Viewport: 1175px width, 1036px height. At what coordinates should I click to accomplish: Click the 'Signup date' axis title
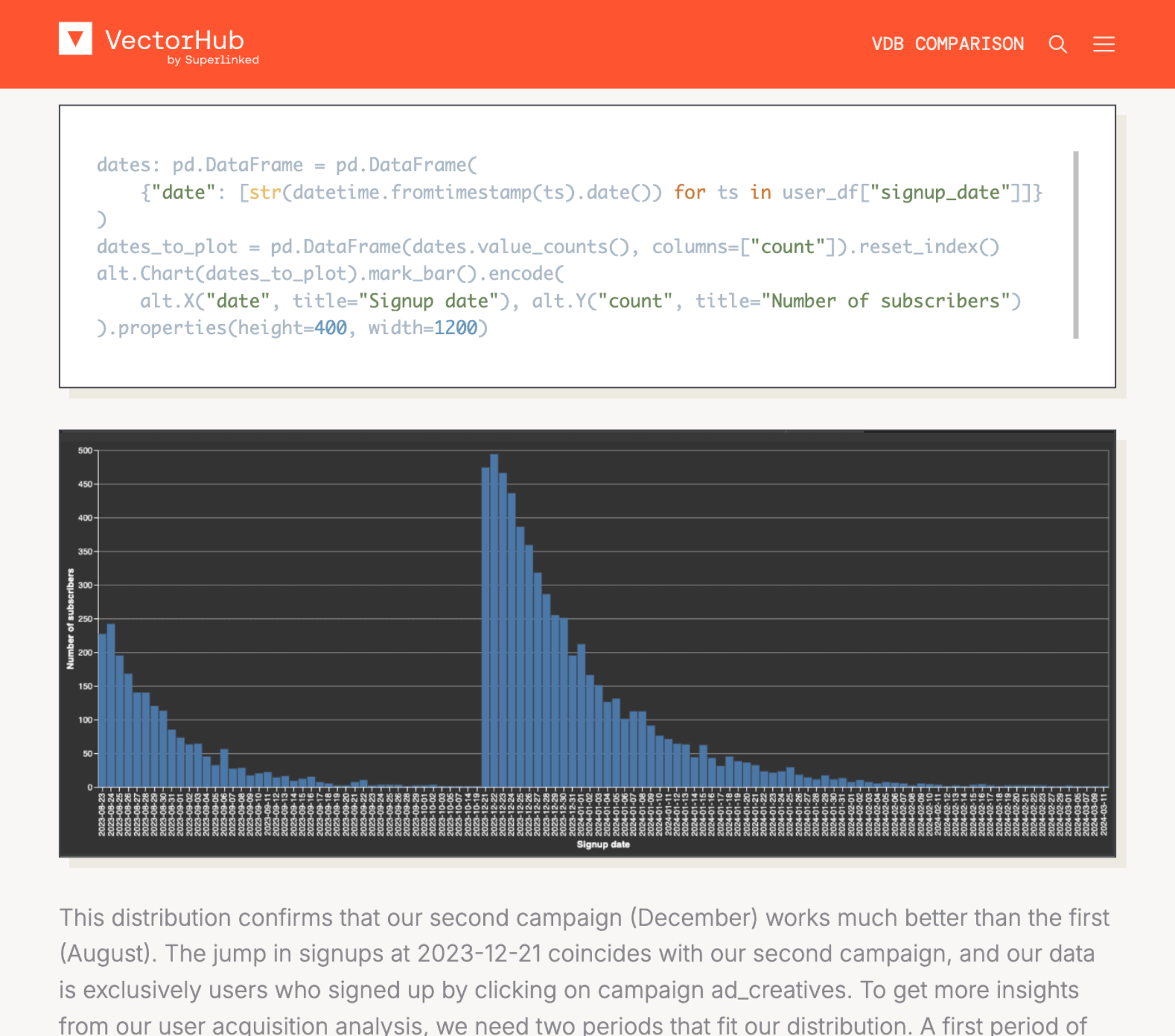603,844
